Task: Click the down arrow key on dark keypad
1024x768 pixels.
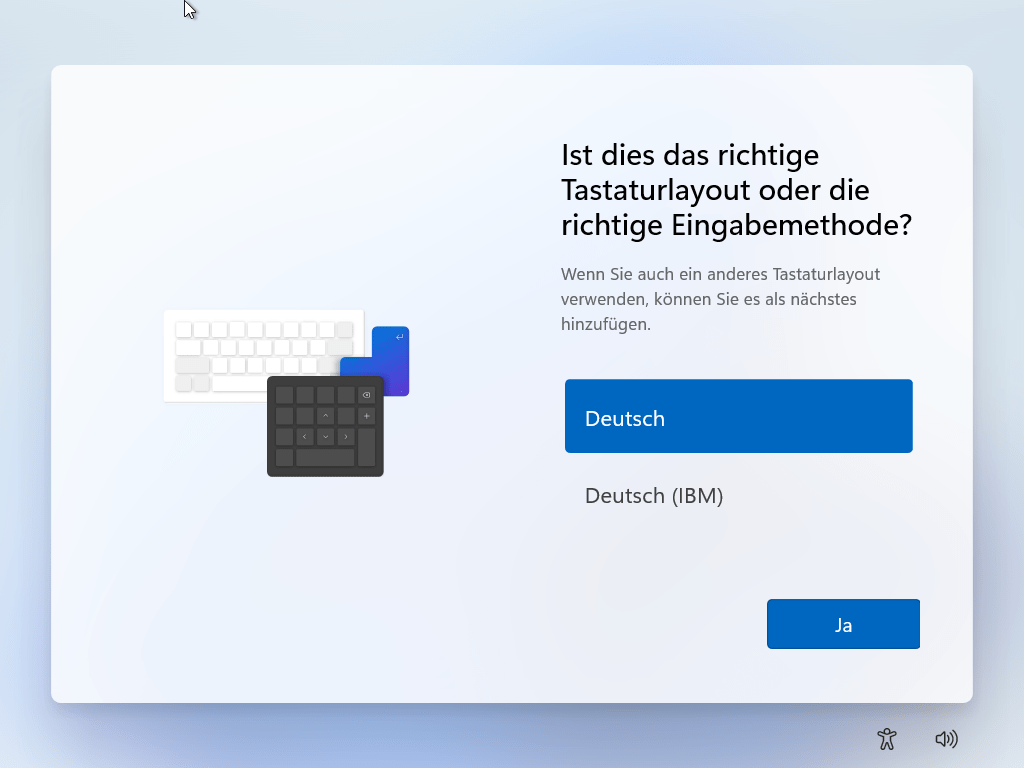Action: 326,437
